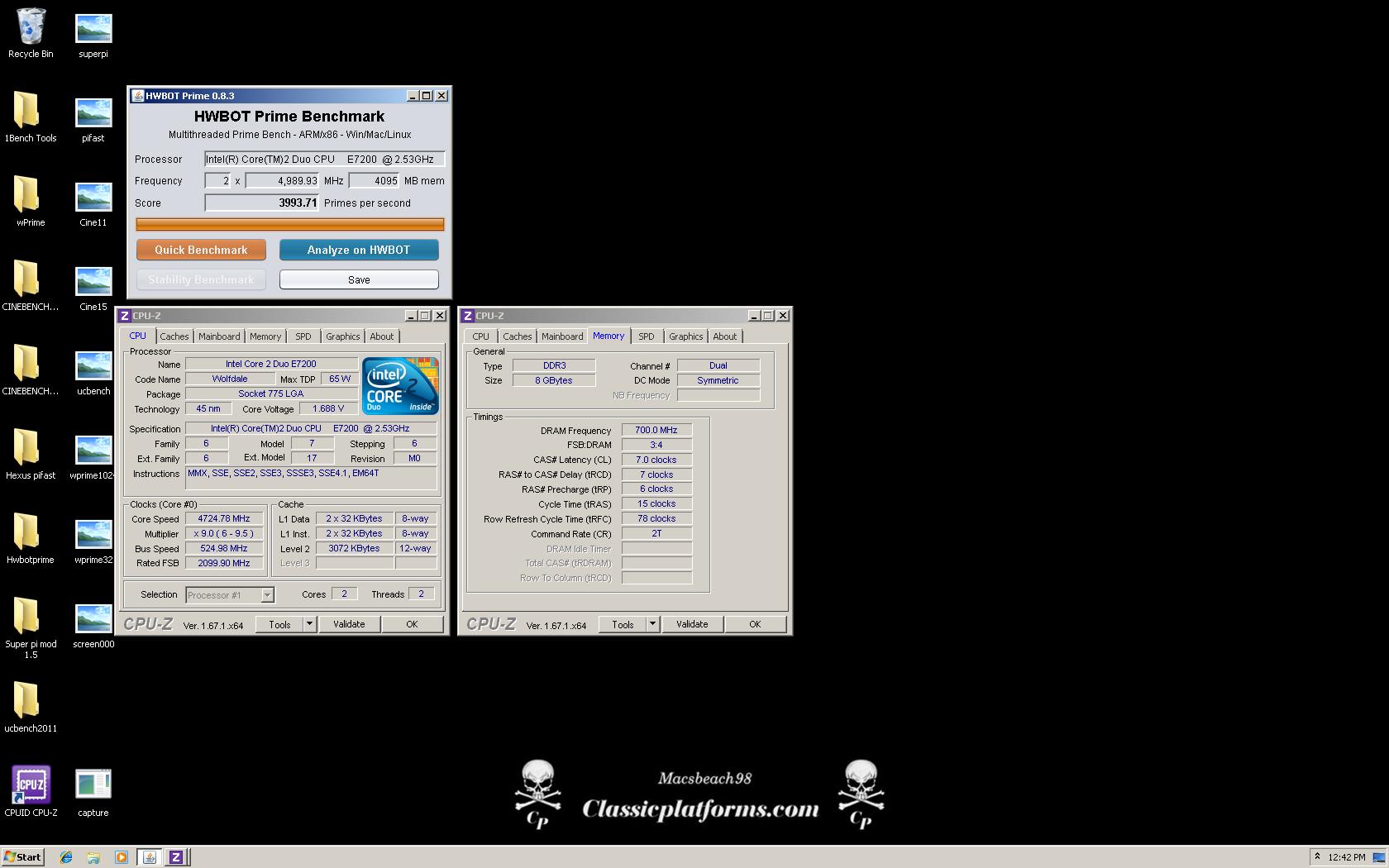Select the Cine11 image icon

(93, 203)
